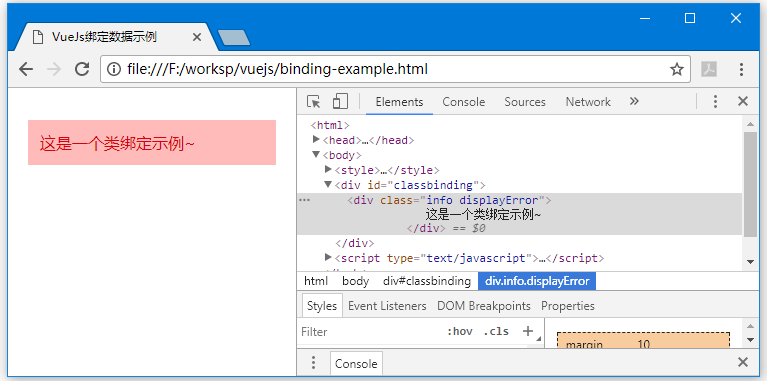Viewport: 767px width, 381px height.
Task: Collapse the div id classbinding node
Action: 328,184
